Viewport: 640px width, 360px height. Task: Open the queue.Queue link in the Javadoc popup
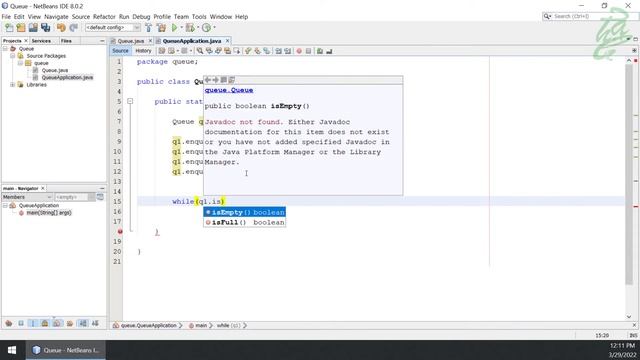tap(229, 90)
